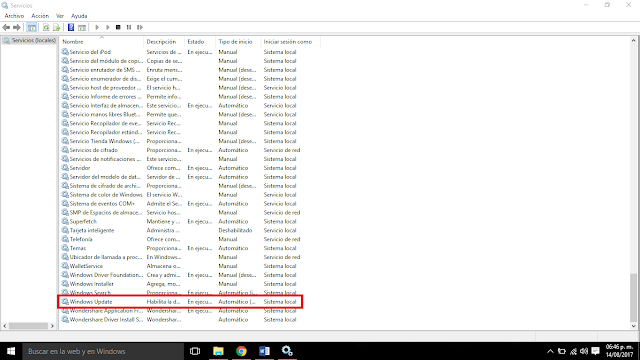The image size is (640, 360).
Task: Open Help with the blue question icon
Action: (71, 27)
